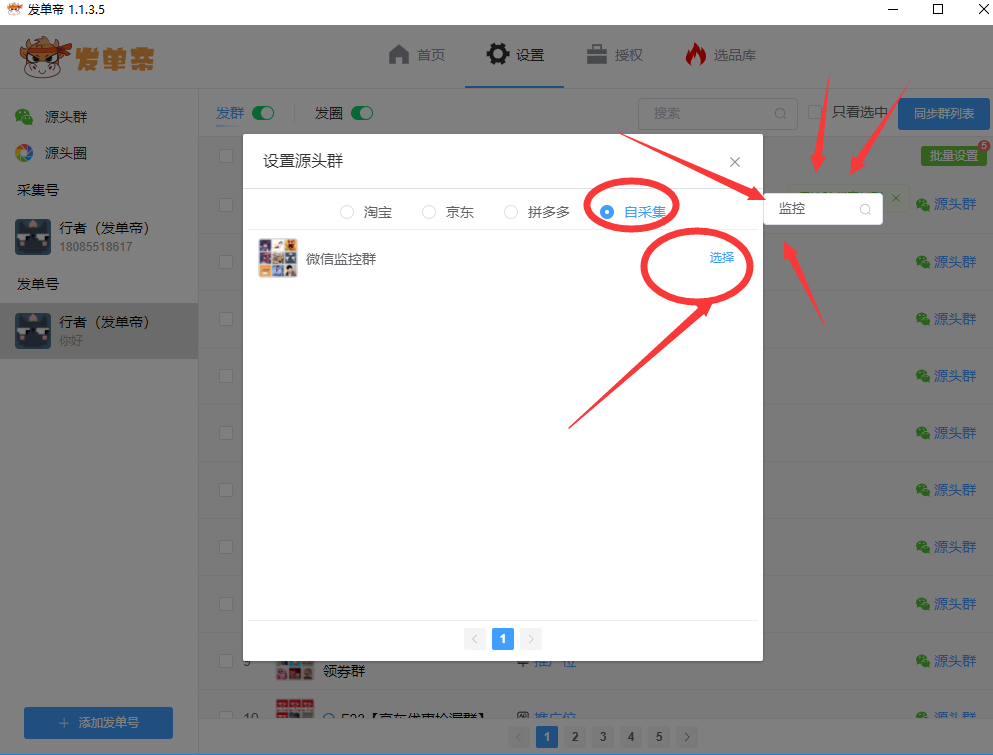Open the 授权 tab
The width and height of the screenshot is (993, 755).
(614, 55)
